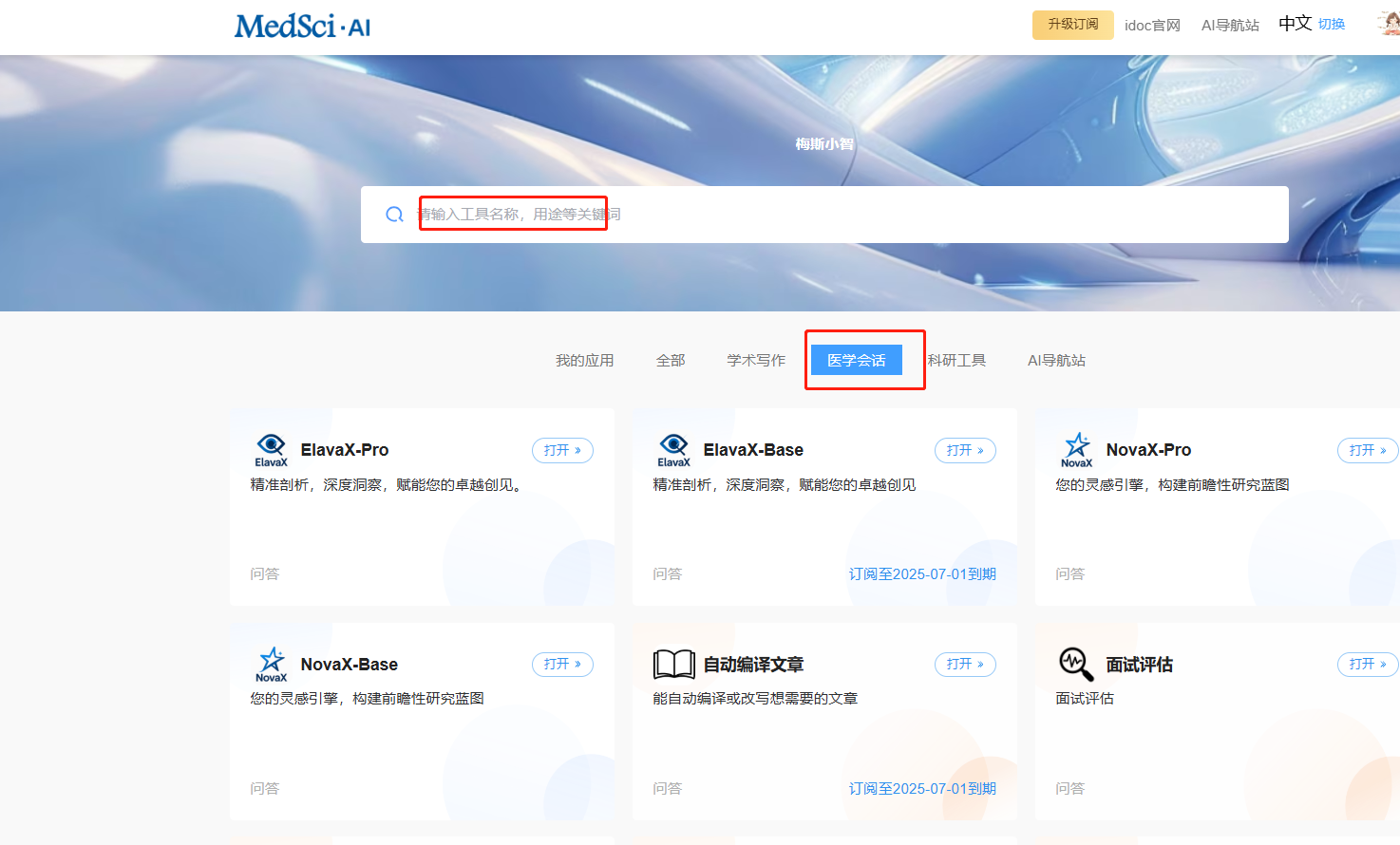Image resolution: width=1400 pixels, height=845 pixels.
Task: Focus the tool name search input
Action: [x=824, y=215]
